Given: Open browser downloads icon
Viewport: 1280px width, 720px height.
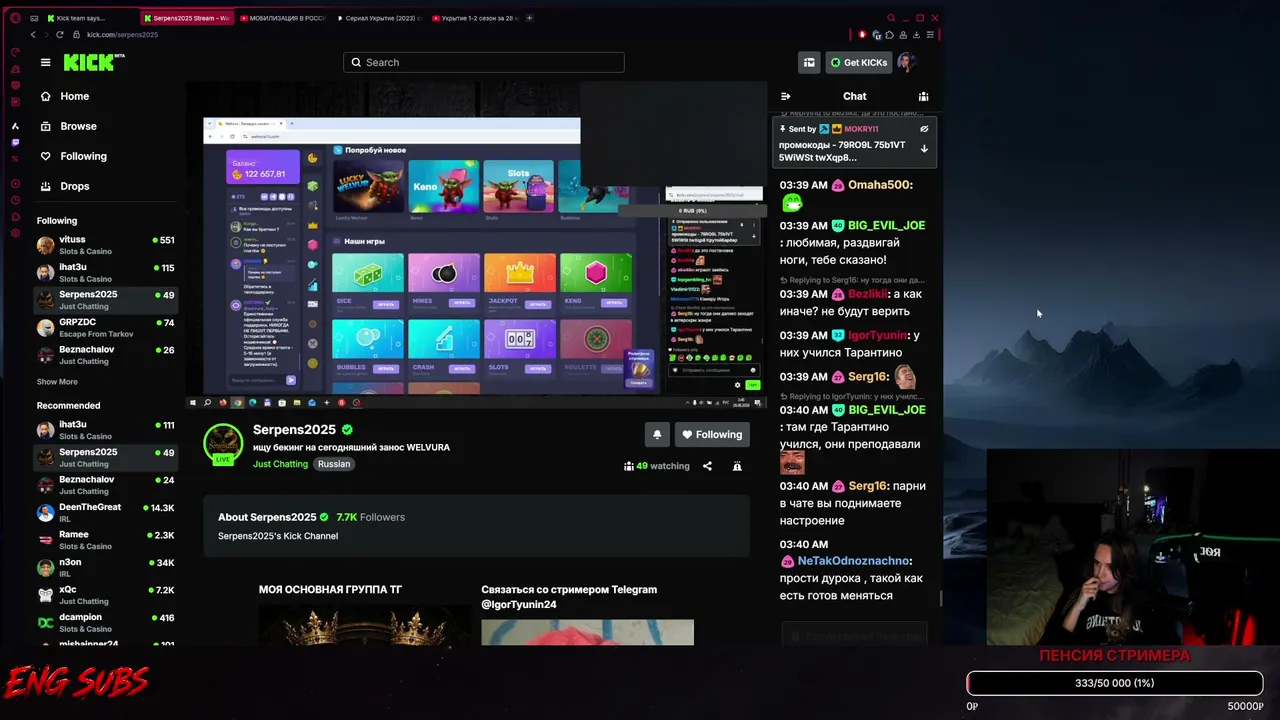Looking at the screenshot, I should point(916,35).
